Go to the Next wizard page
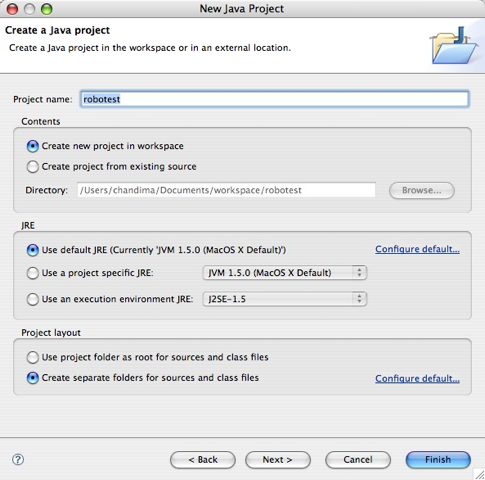 (x=278, y=460)
